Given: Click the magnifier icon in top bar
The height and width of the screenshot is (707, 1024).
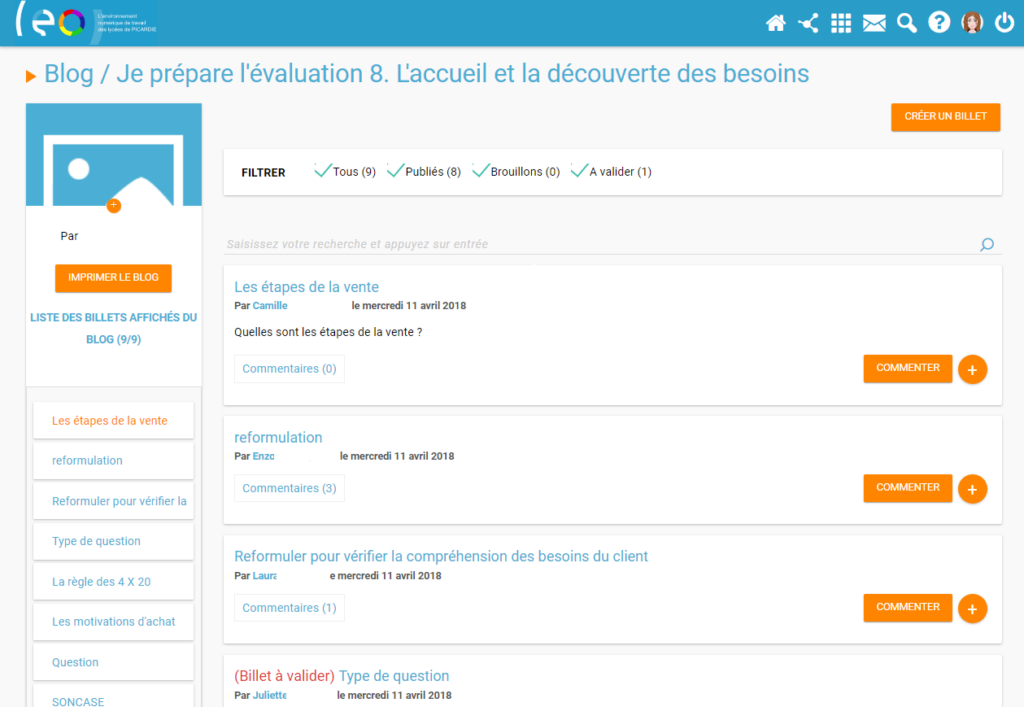Looking at the screenshot, I should tap(906, 23).
